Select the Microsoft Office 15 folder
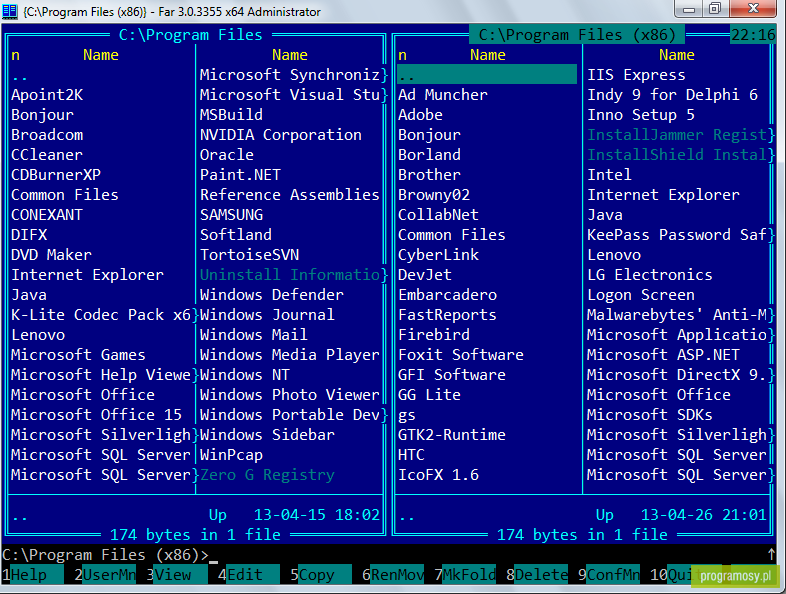The width and height of the screenshot is (786, 594). pos(96,415)
